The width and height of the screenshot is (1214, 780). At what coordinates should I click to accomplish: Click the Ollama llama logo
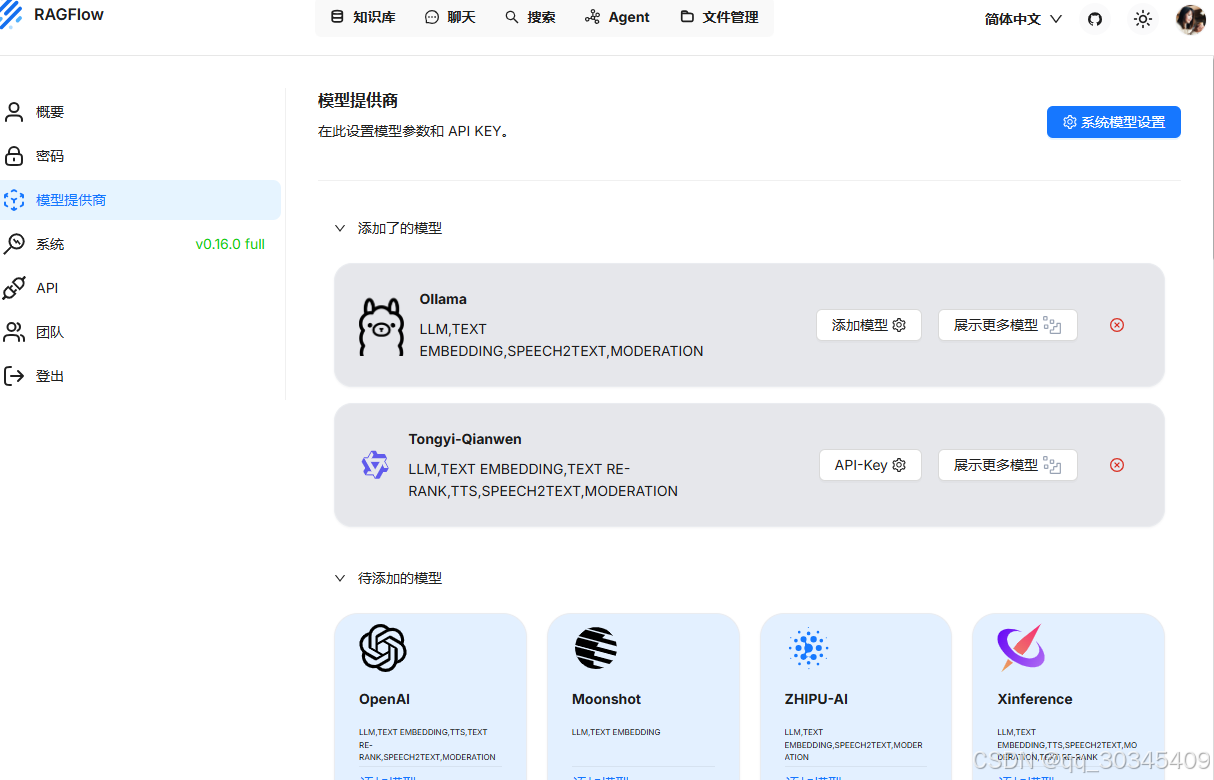(x=381, y=327)
